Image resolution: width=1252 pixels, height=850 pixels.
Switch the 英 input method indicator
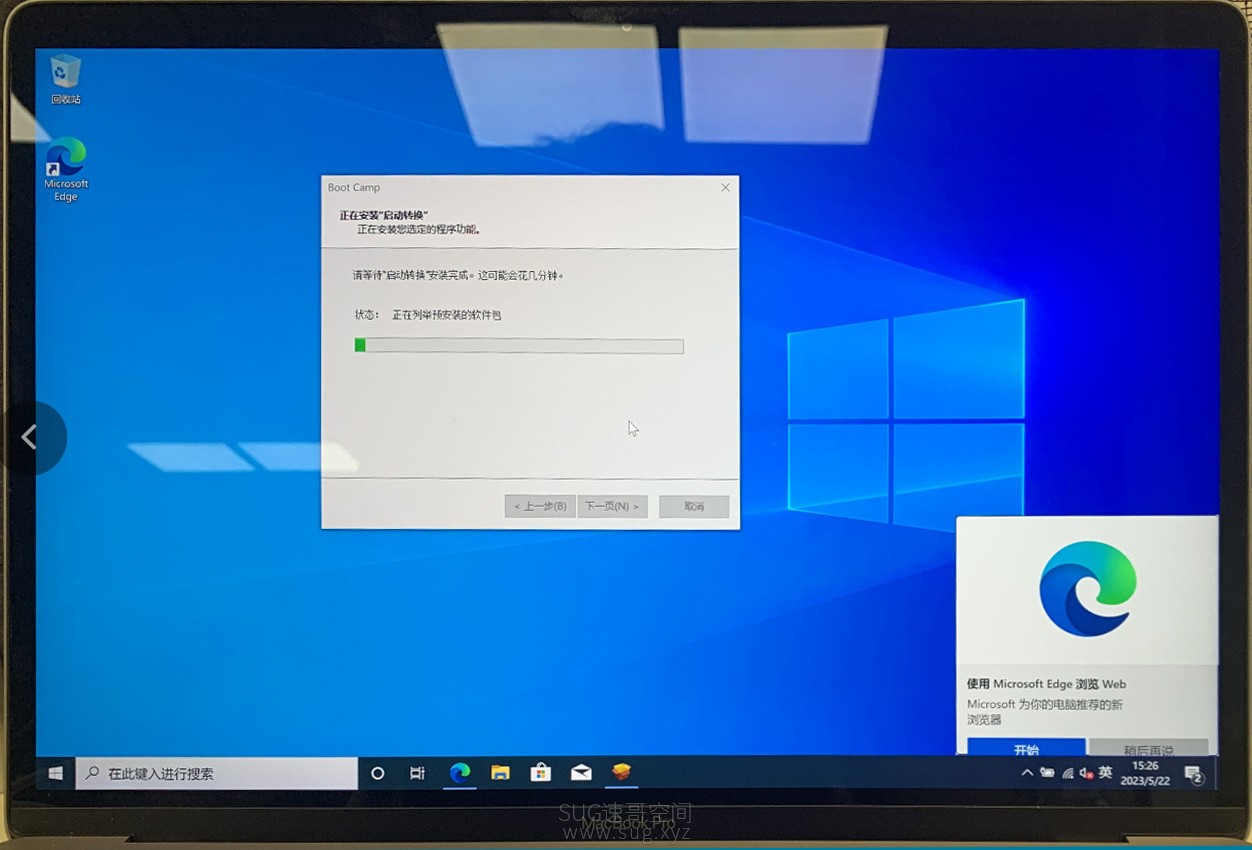(x=1105, y=772)
